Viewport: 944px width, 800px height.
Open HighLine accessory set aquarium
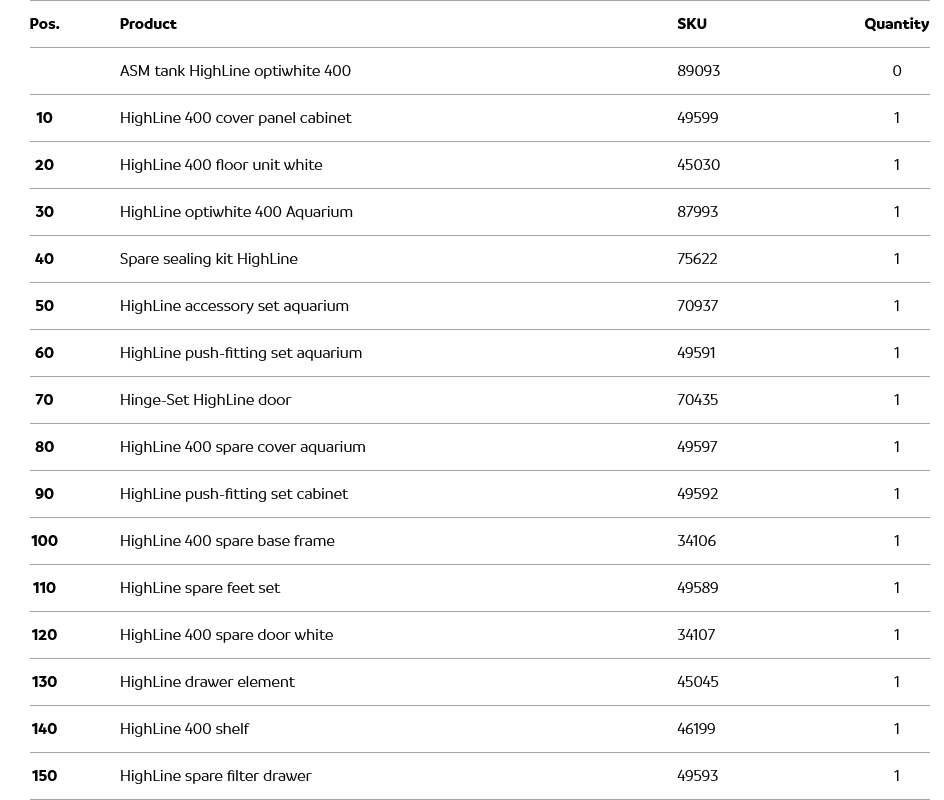[x=234, y=306]
